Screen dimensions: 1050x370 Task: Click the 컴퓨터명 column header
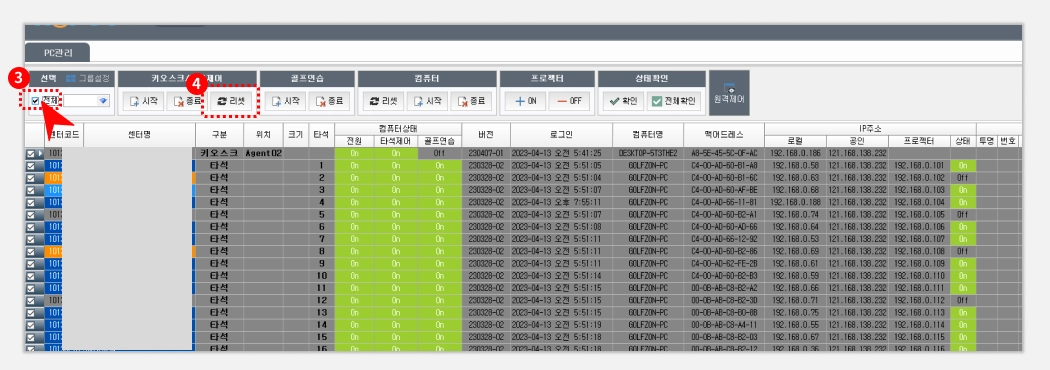pos(648,135)
